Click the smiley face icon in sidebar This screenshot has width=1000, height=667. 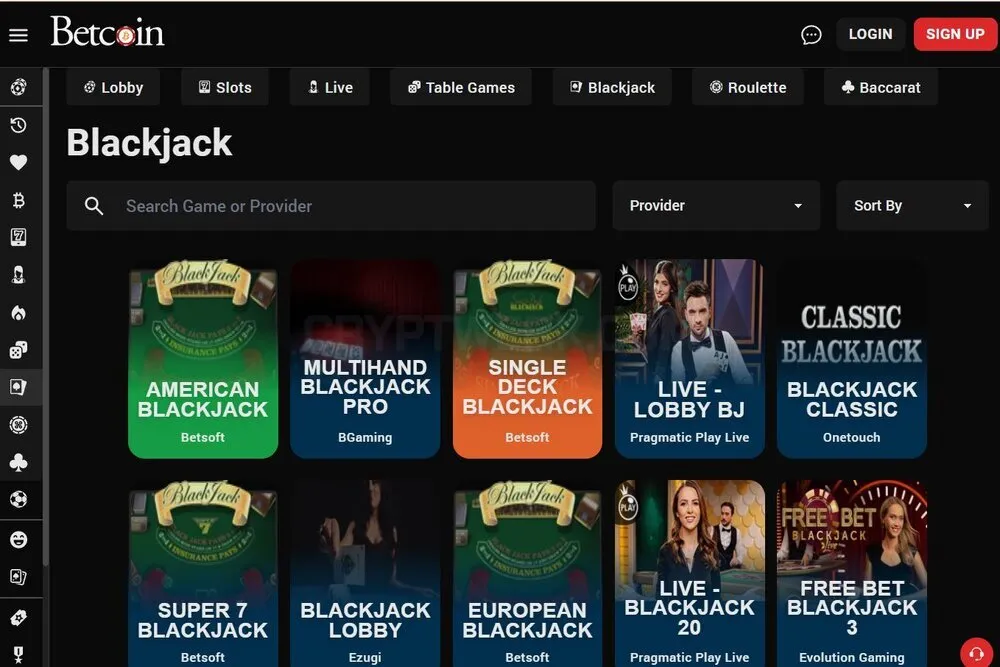tap(18, 539)
